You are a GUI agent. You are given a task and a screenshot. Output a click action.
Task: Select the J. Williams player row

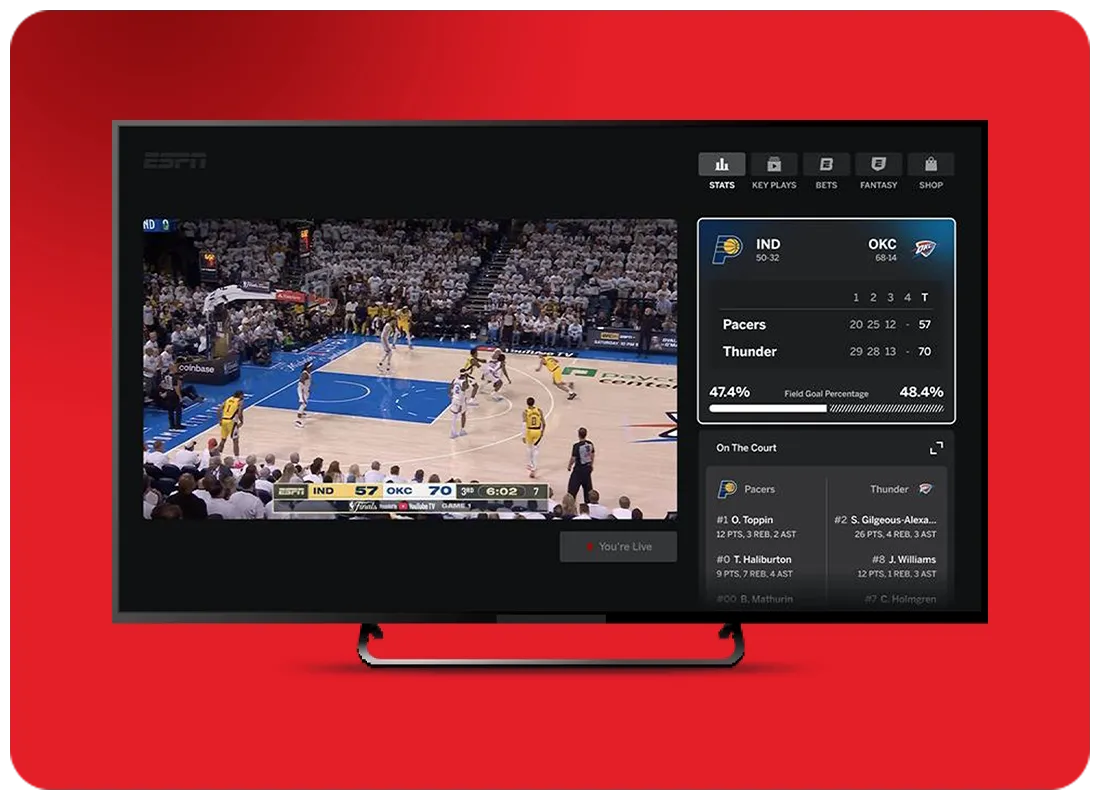(x=897, y=566)
